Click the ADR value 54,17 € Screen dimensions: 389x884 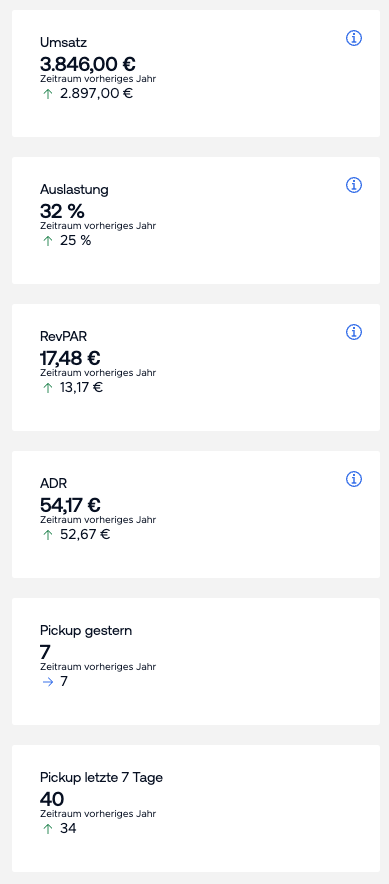point(70,505)
